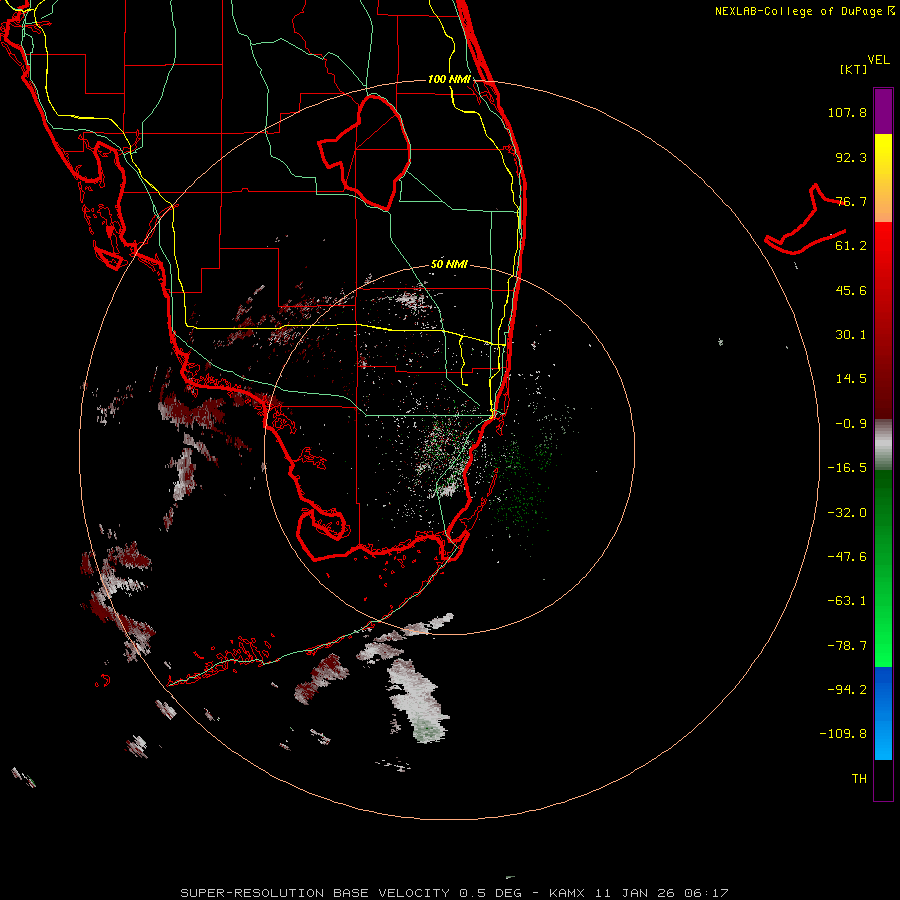900x900 pixels.
Task: Select the -32.0 velocity scale value
Action: click(847, 513)
